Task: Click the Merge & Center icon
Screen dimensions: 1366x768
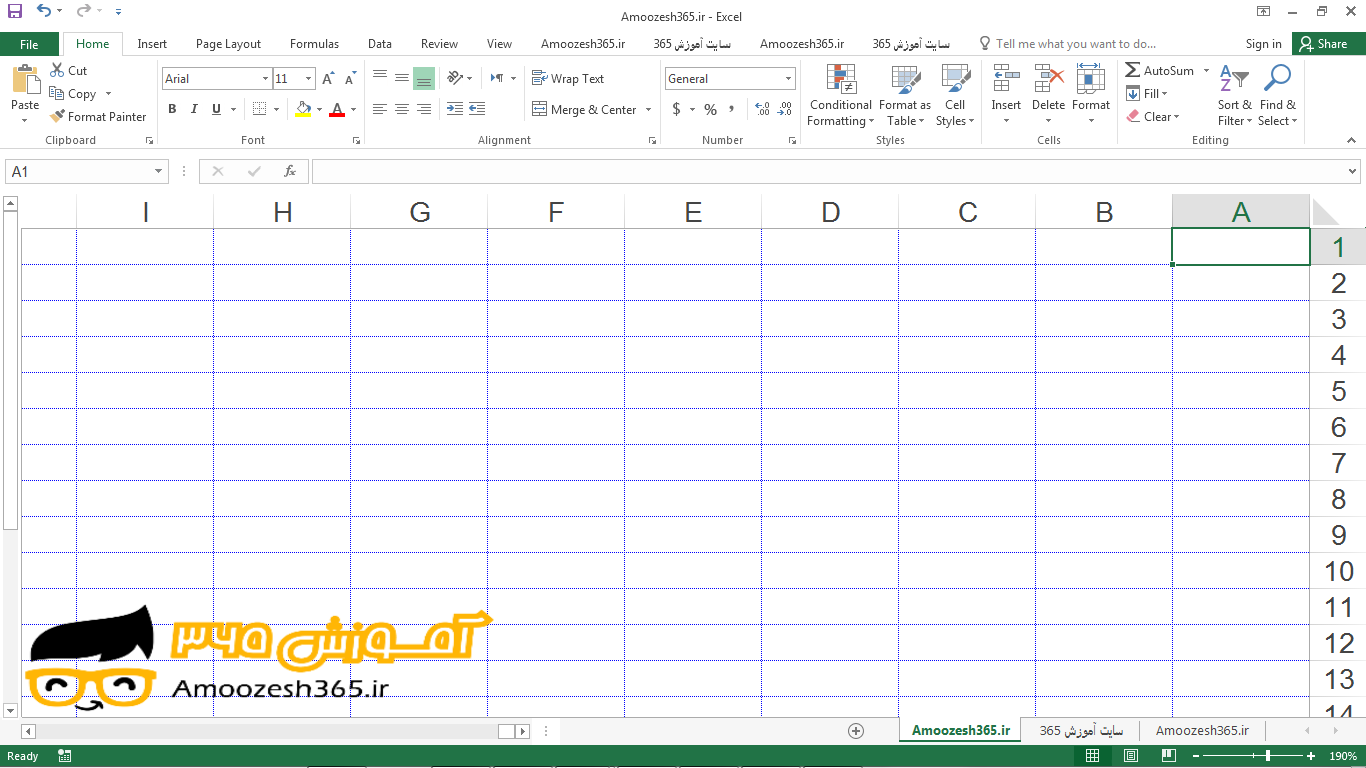Action: [540, 110]
